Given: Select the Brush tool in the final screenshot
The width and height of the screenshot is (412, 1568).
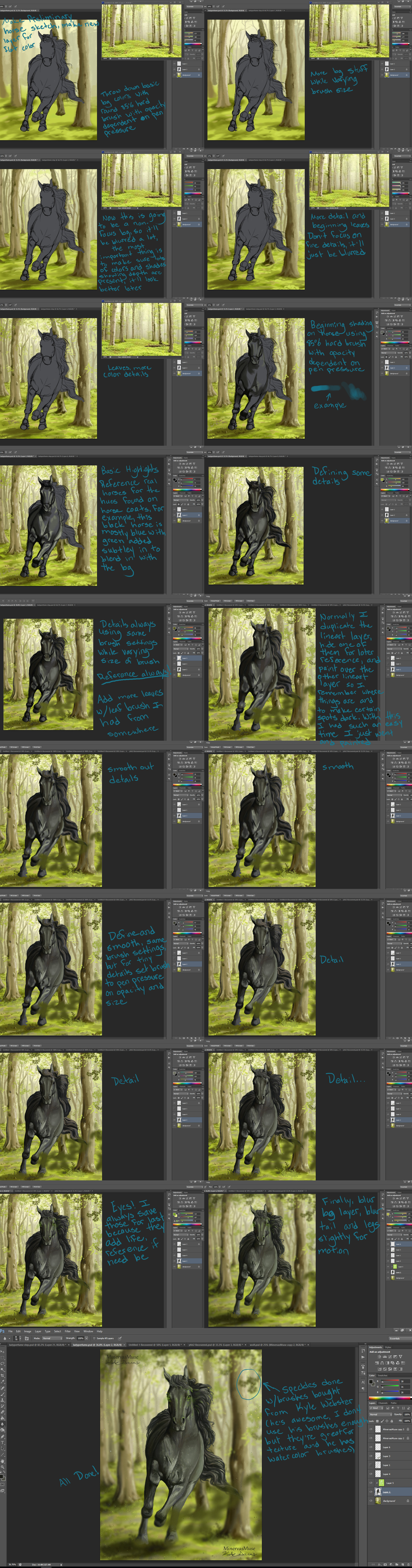Looking at the screenshot, I should [x=2, y=1394].
